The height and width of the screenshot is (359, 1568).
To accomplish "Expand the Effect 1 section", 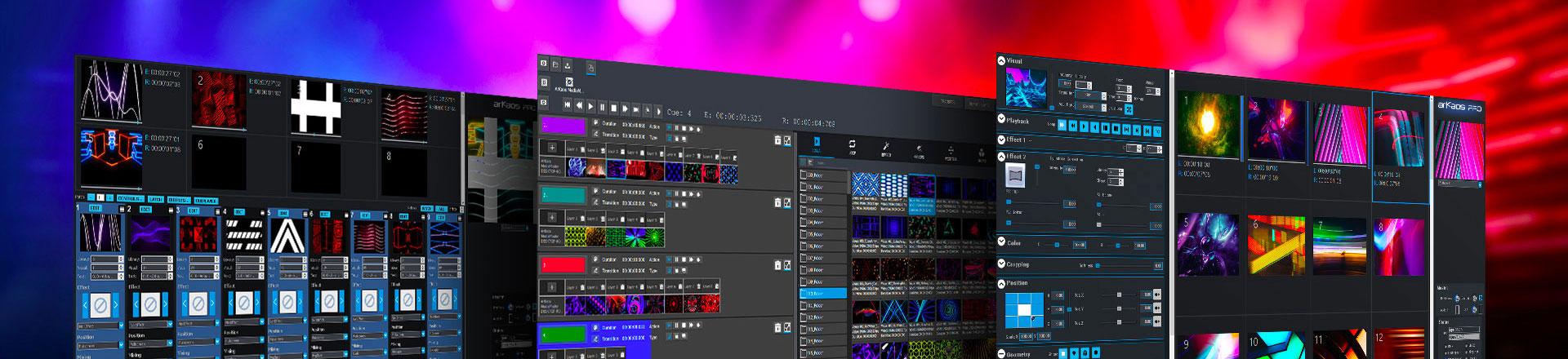I will (1001, 140).
